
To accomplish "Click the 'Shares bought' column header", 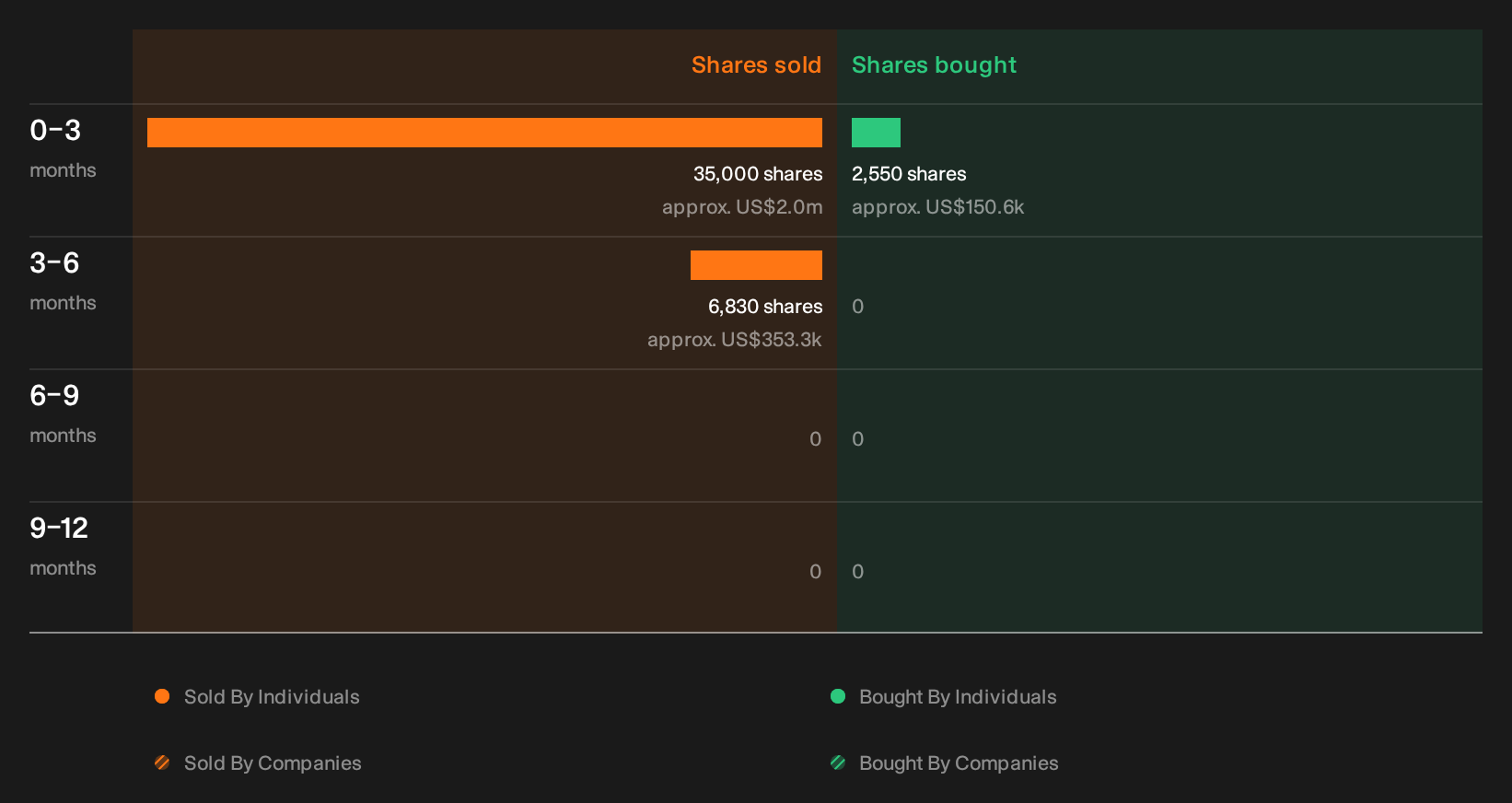I will coord(934,65).
